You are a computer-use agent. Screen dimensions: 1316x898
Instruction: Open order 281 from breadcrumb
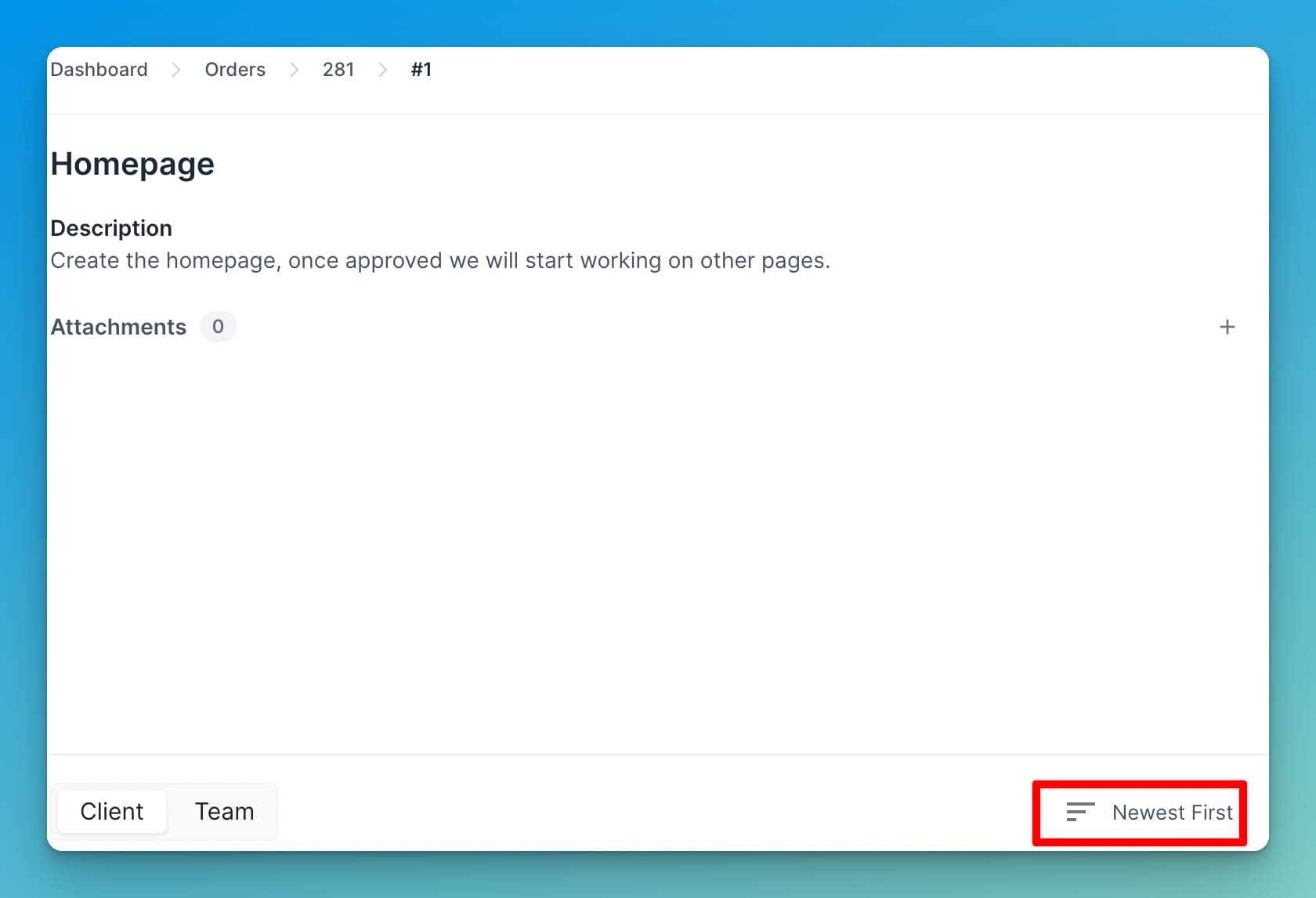338,70
